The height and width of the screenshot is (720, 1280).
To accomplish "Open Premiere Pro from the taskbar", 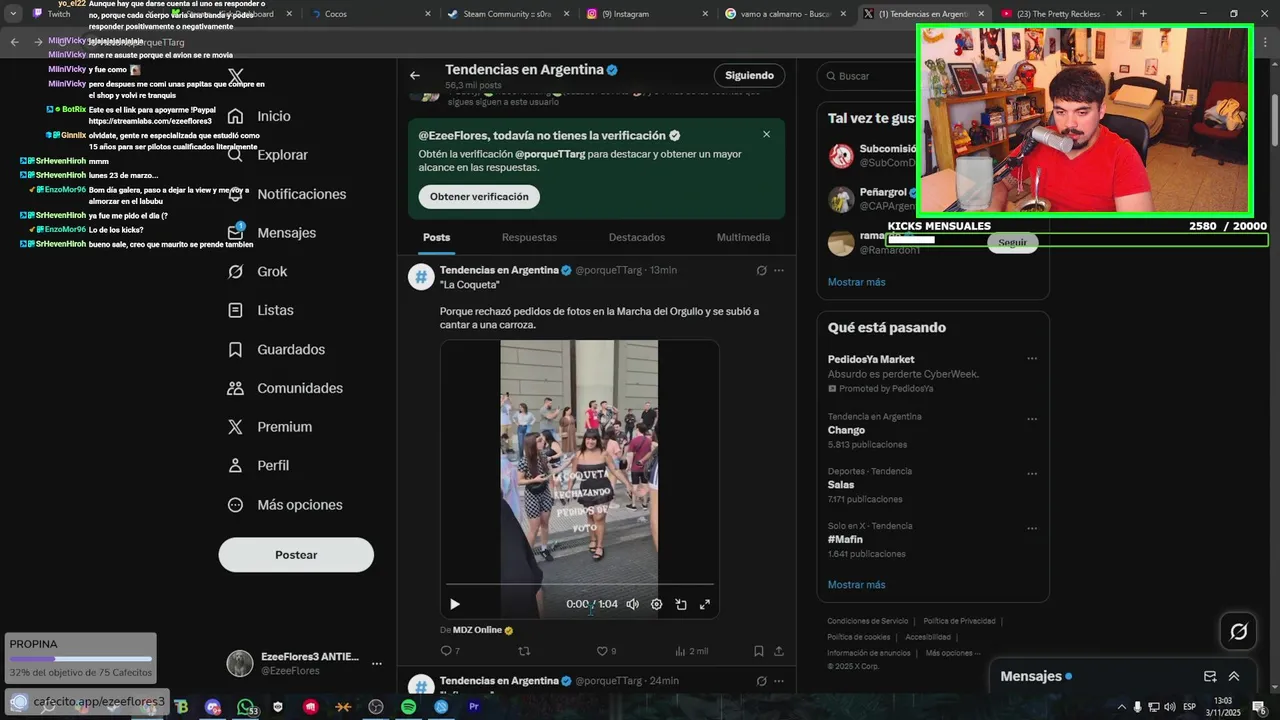I will [x=474, y=707].
